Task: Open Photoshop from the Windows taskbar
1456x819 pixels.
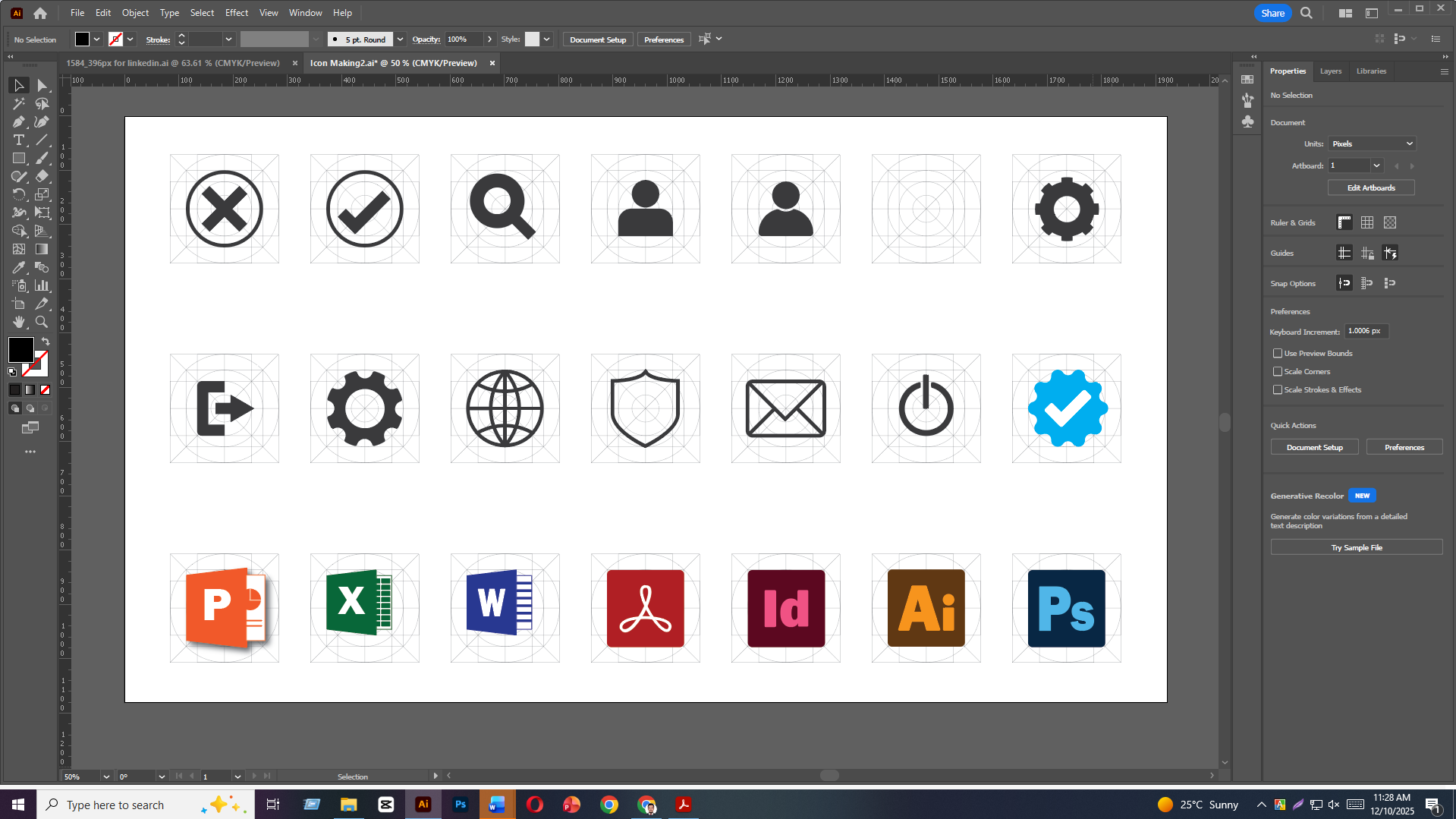Action: coord(461,805)
